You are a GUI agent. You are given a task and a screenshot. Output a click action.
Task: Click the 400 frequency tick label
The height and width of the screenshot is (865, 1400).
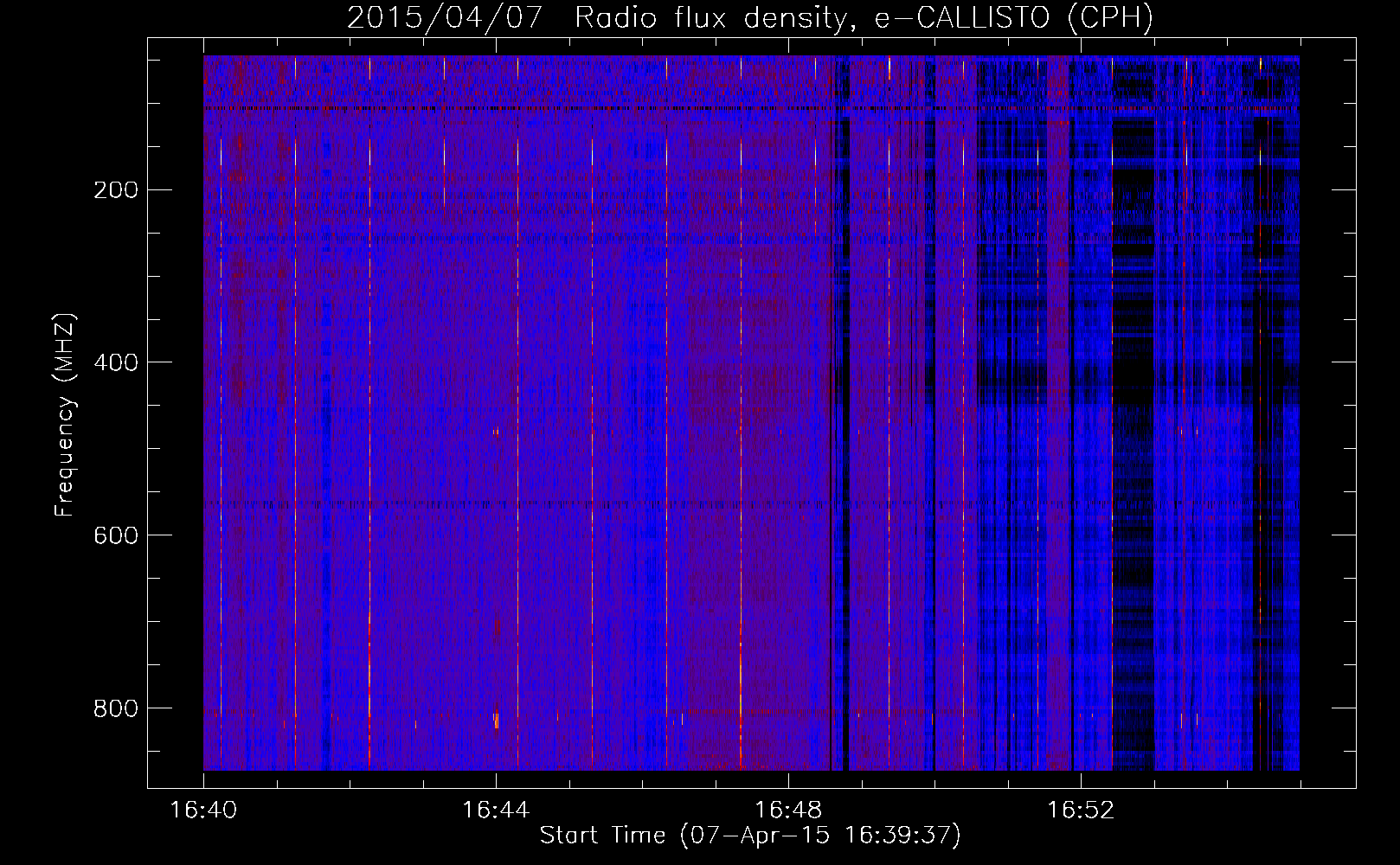(x=116, y=362)
